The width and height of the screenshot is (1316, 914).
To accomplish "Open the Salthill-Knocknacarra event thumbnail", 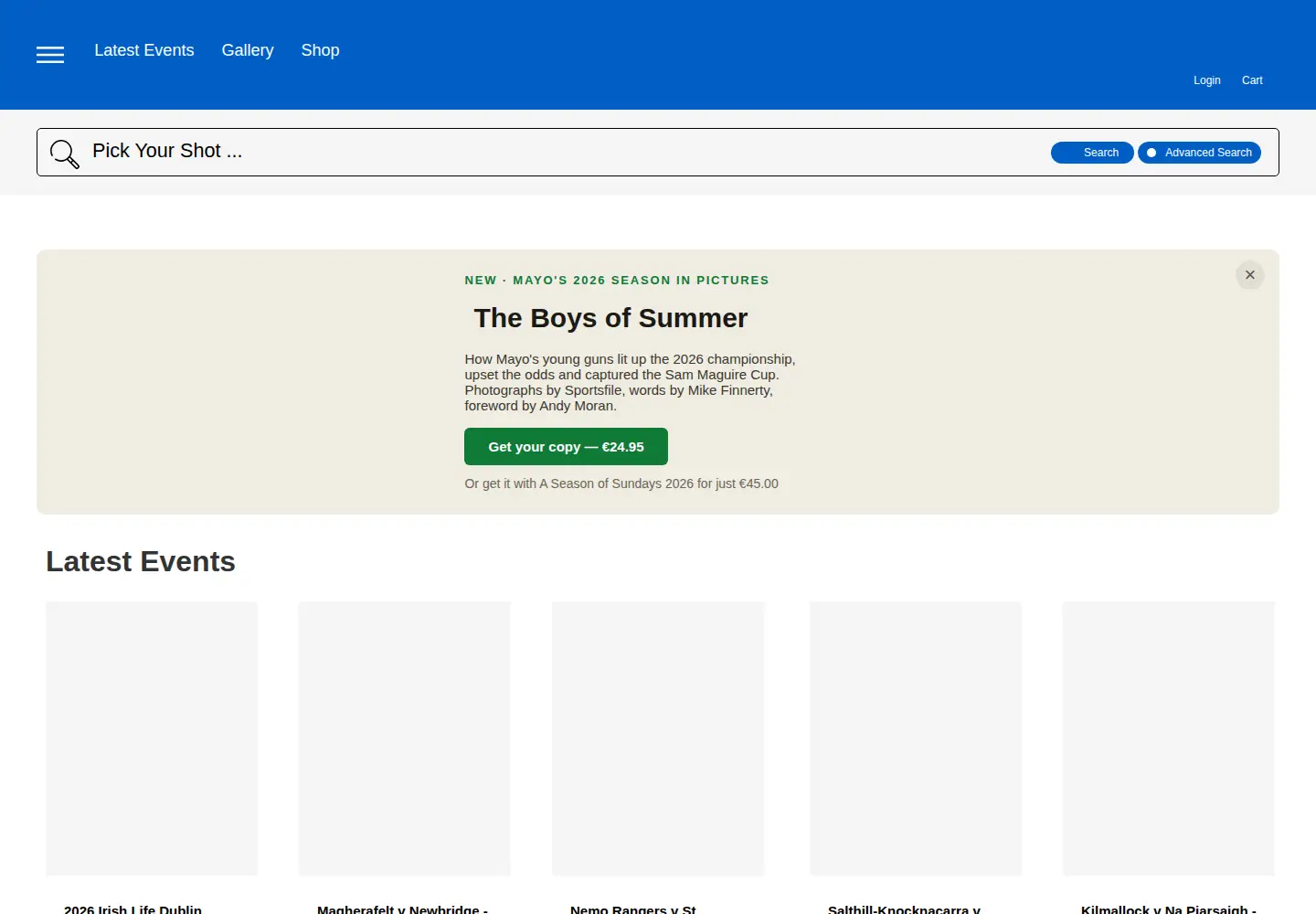I will pyautogui.click(x=916, y=739).
